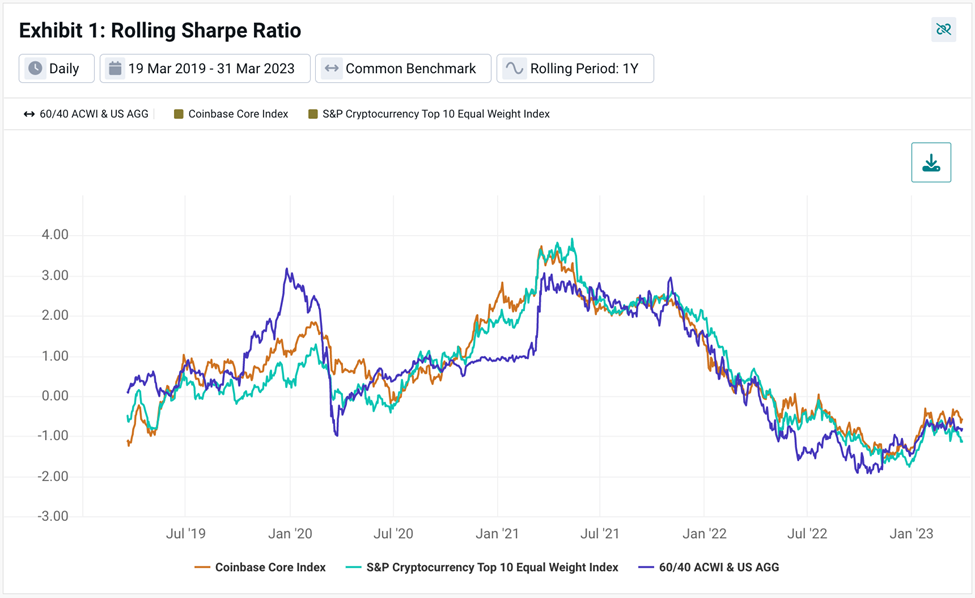Click the Jan '22 axis label

pos(704,533)
